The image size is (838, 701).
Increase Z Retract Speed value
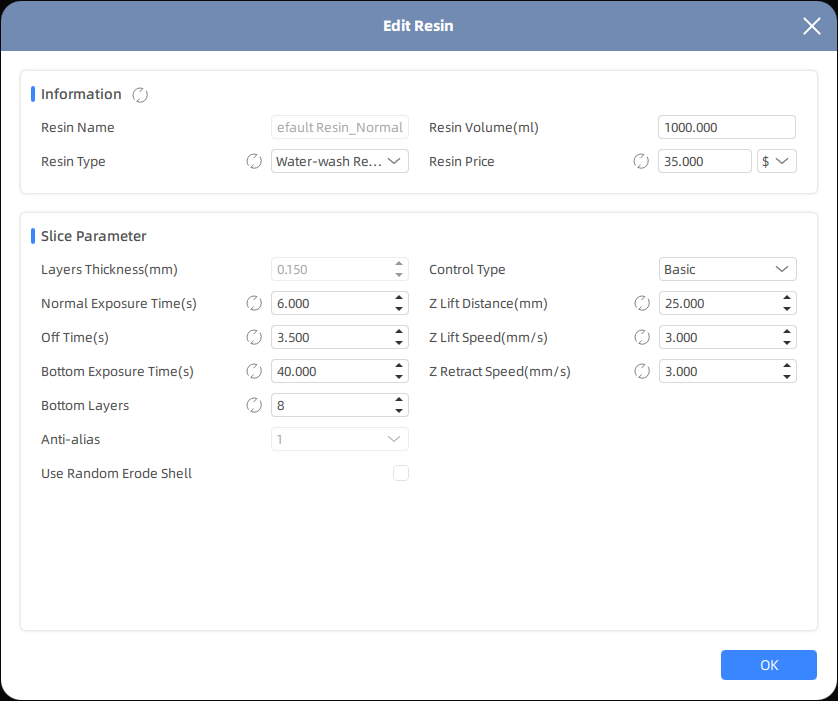pyautogui.click(x=787, y=365)
